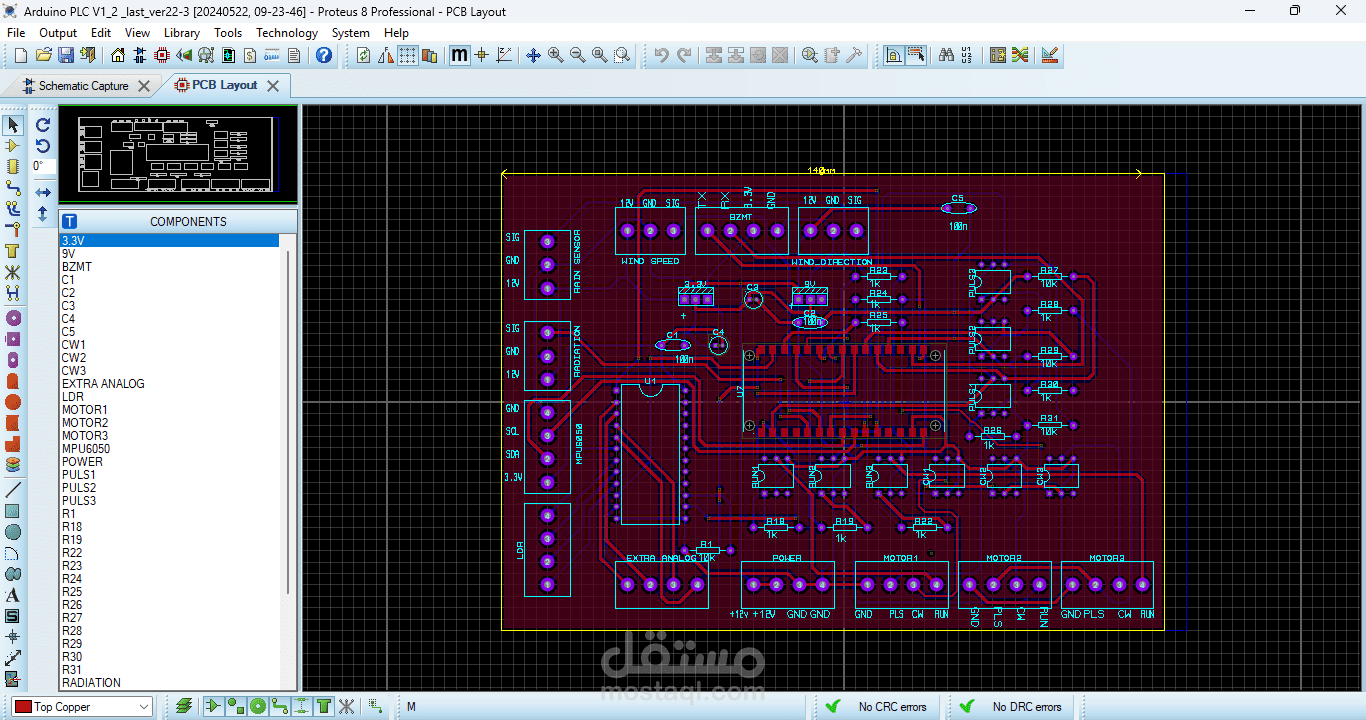
Task: Open the Help question mark icon
Action: (324, 55)
